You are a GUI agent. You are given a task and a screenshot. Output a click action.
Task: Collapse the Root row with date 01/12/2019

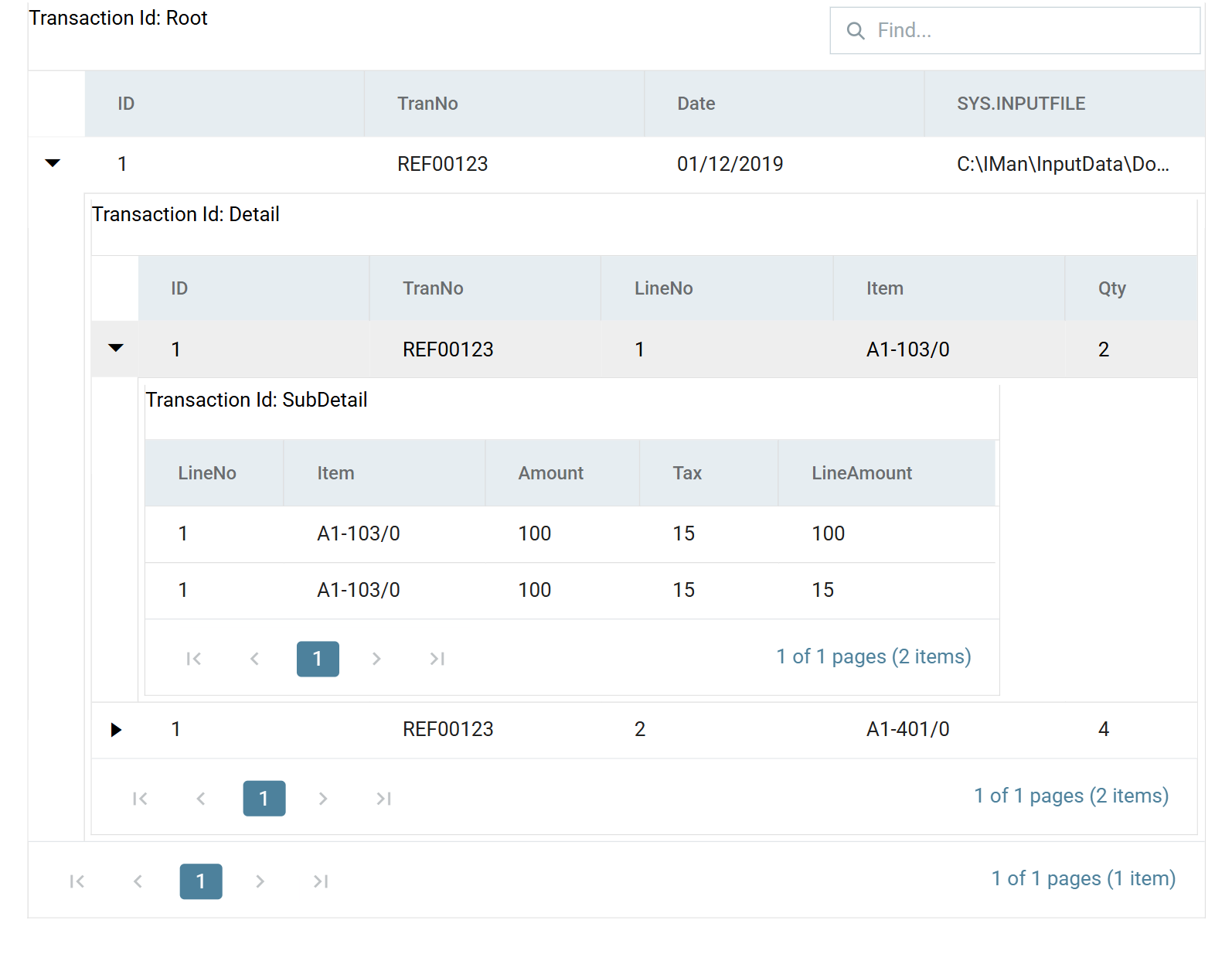click(53, 163)
